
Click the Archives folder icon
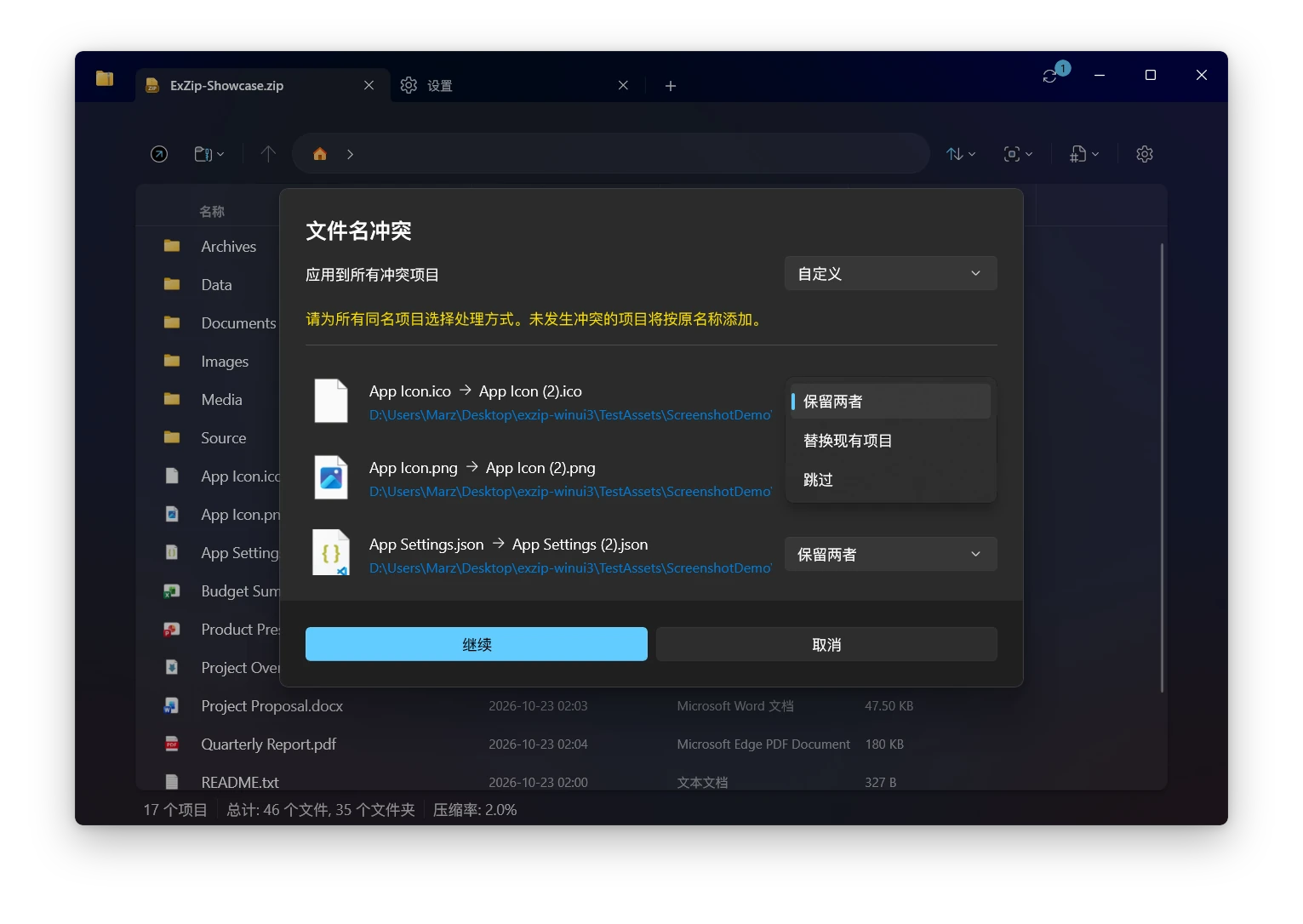tap(172, 246)
